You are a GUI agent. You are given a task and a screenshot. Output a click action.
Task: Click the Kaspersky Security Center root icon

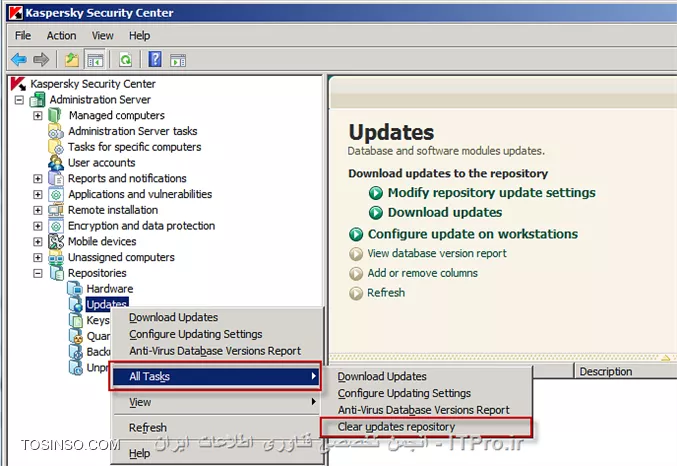point(18,84)
